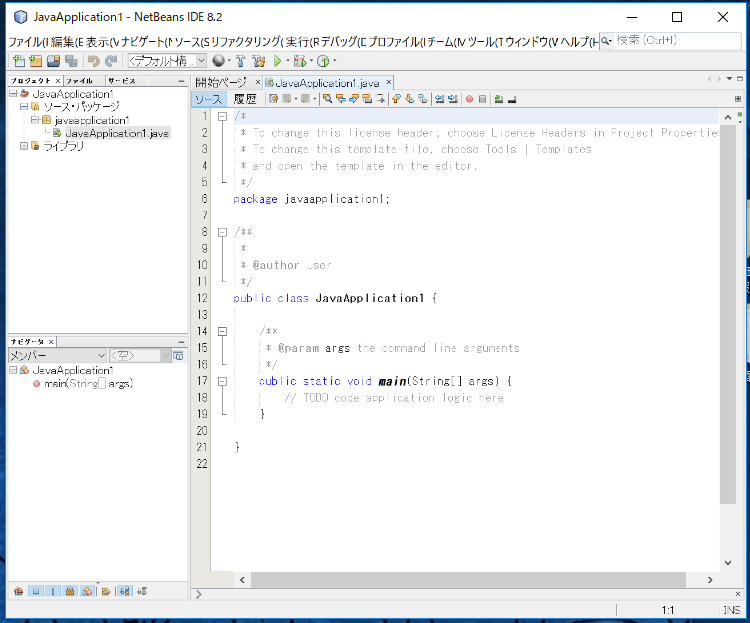The width and height of the screenshot is (750, 623).
Task: Select main(String[] args) in Navigator
Action: [x=88, y=383]
